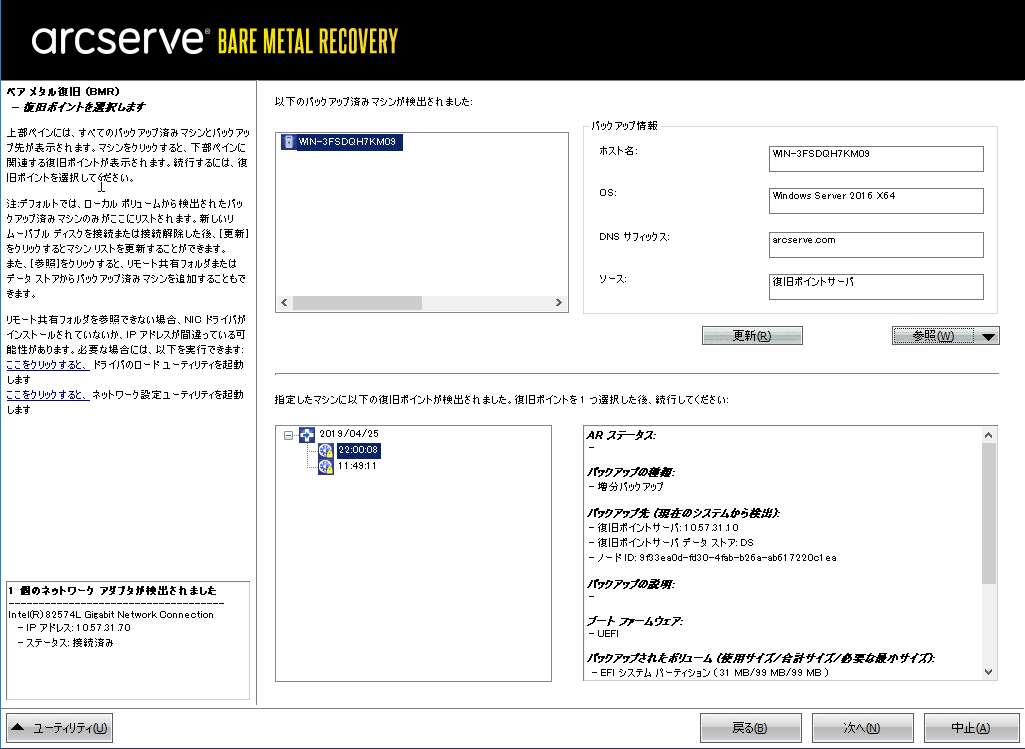Open the ユーティリティ menu
The image size is (1025, 749).
tap(60, 728)
